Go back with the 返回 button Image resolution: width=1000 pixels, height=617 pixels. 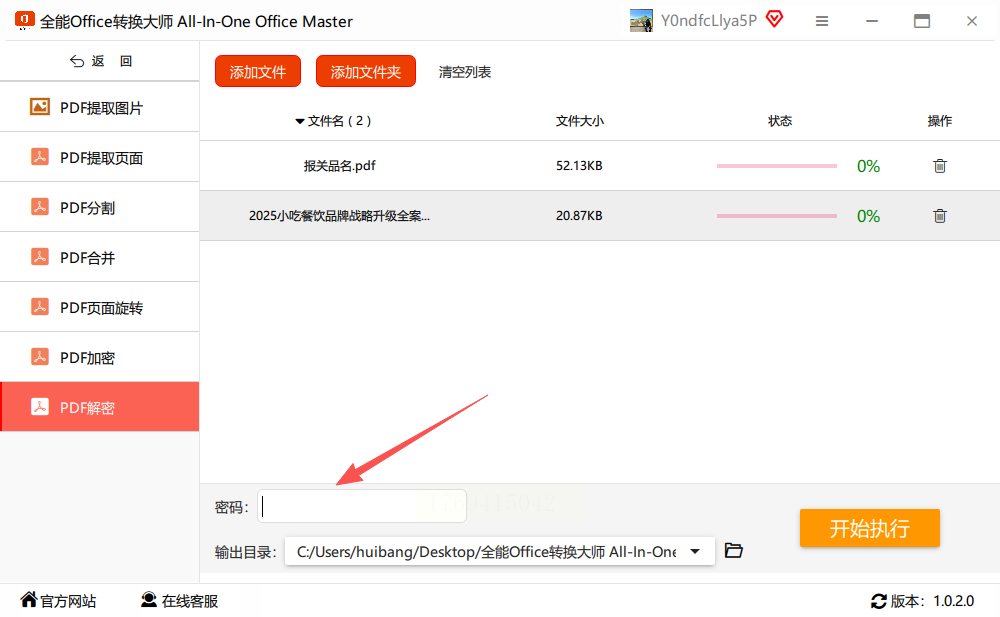(100, 61)
